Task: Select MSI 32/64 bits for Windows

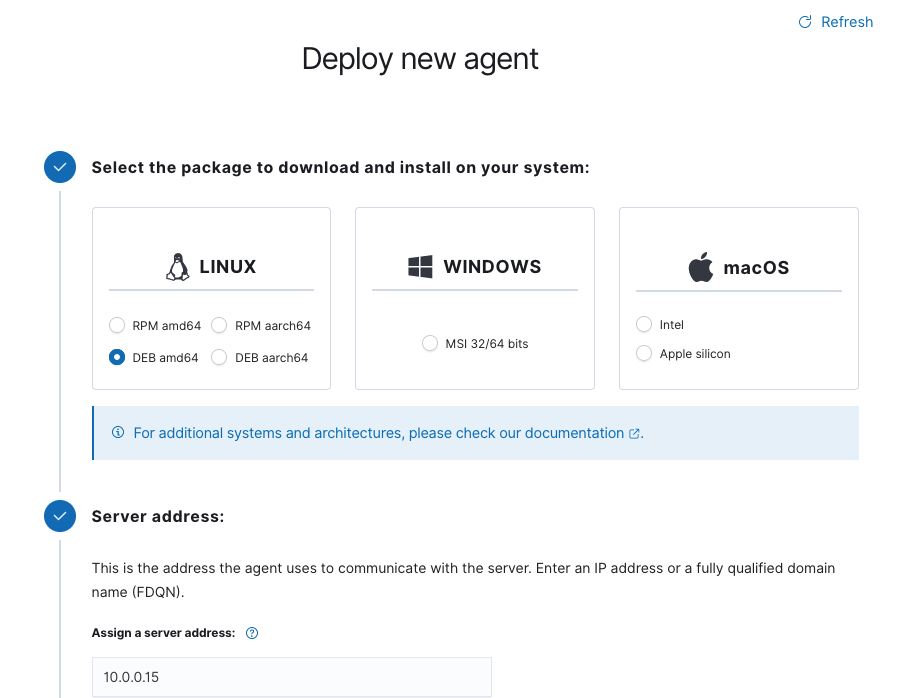Action: (x=430, y=343)
